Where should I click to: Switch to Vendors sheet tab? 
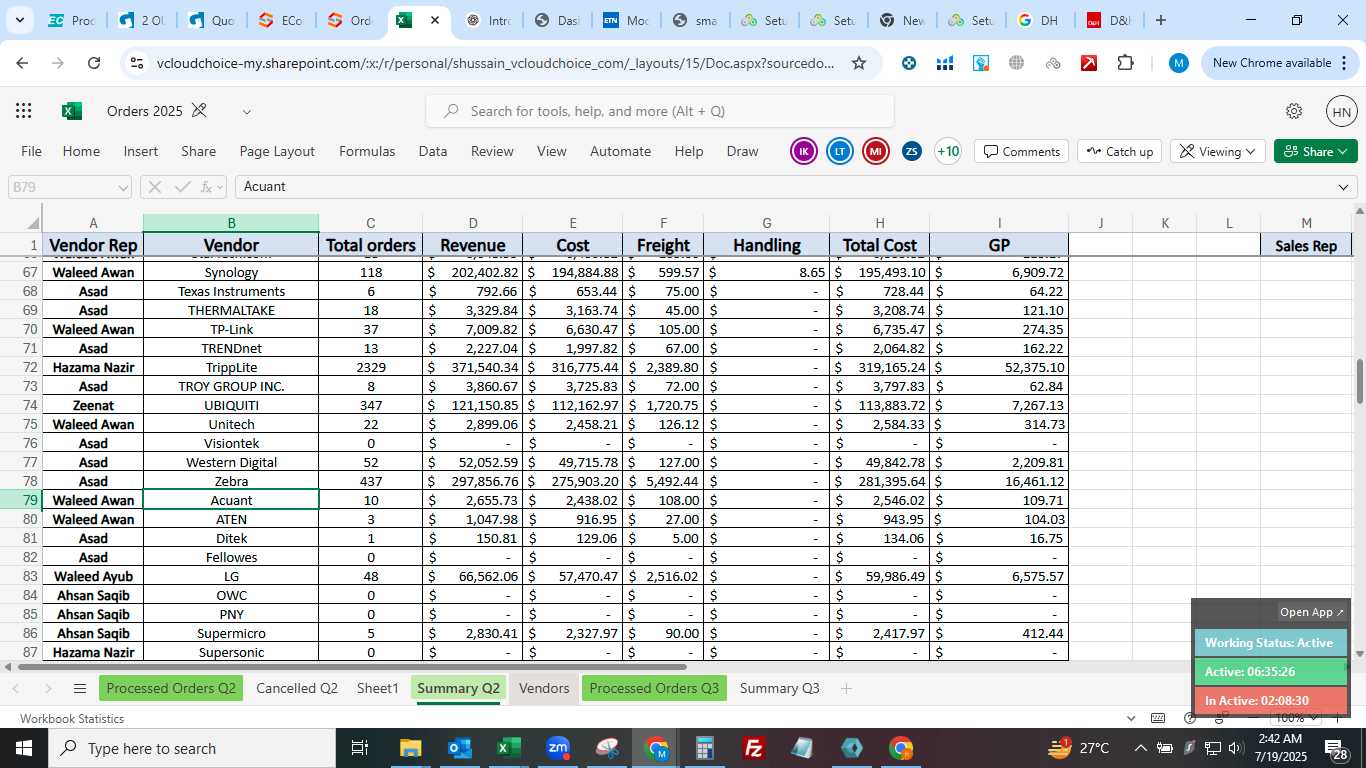pos(544,688)
